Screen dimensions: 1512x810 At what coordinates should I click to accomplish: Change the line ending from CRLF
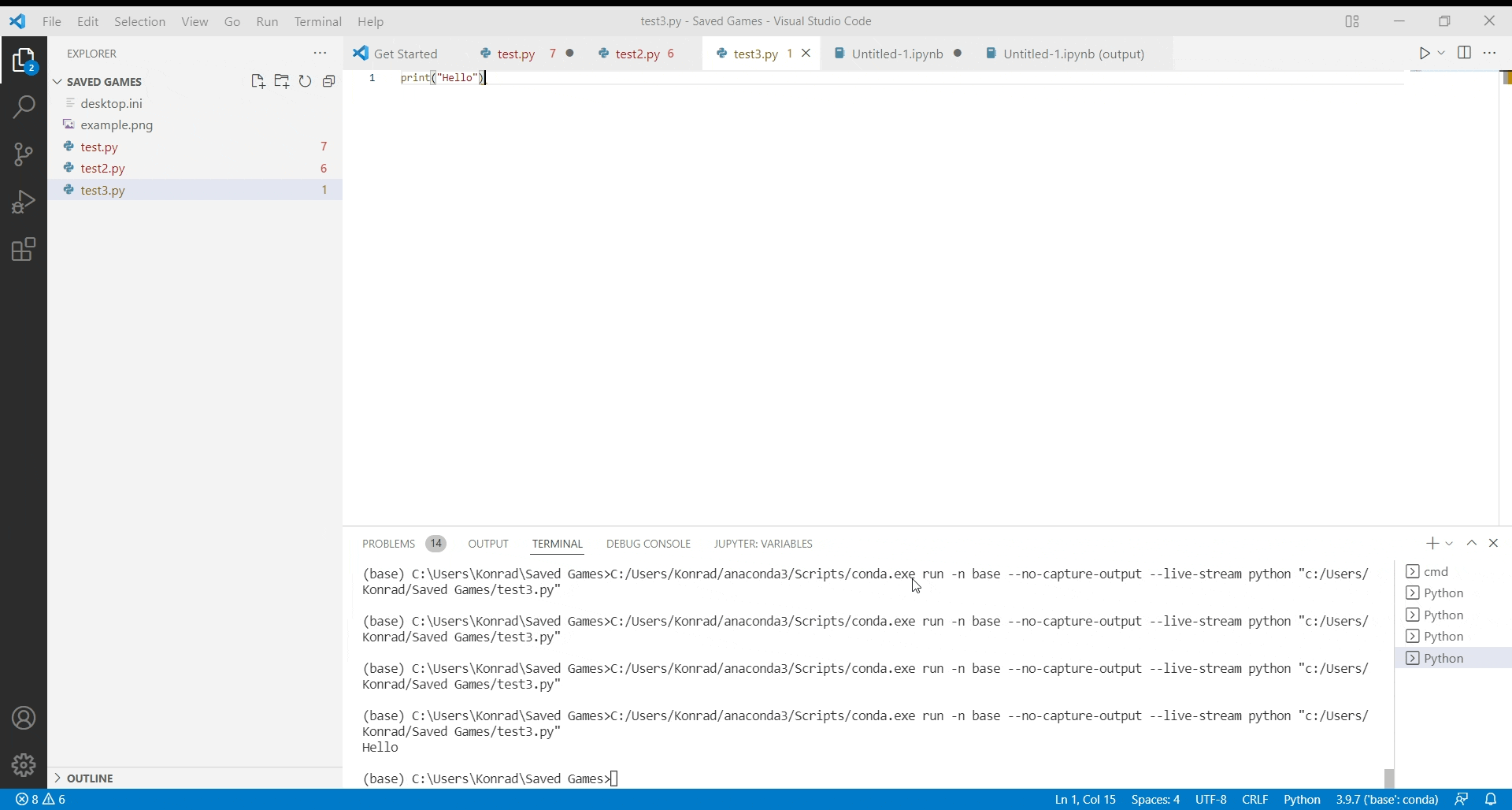pyautogui.click(x=1255, y=799)
